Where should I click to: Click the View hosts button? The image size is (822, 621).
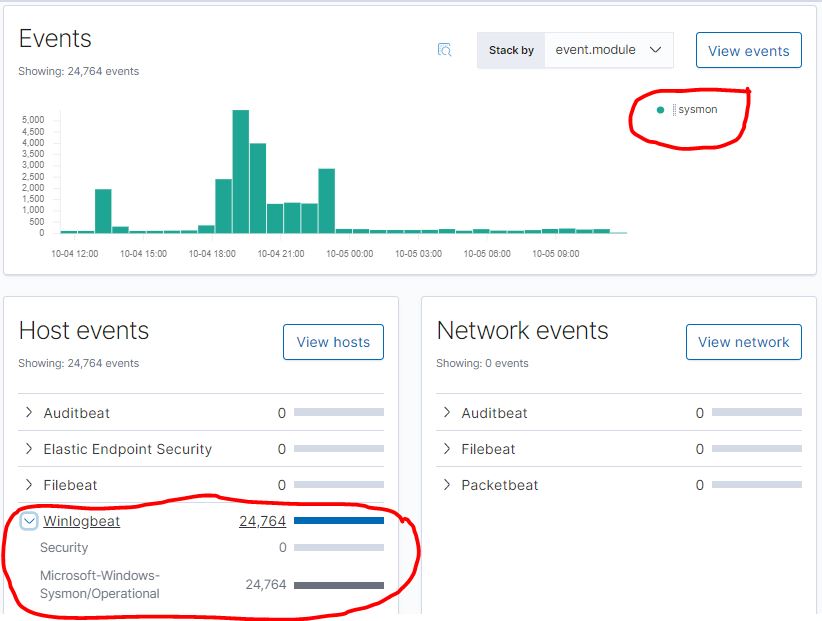pos(333,342)
